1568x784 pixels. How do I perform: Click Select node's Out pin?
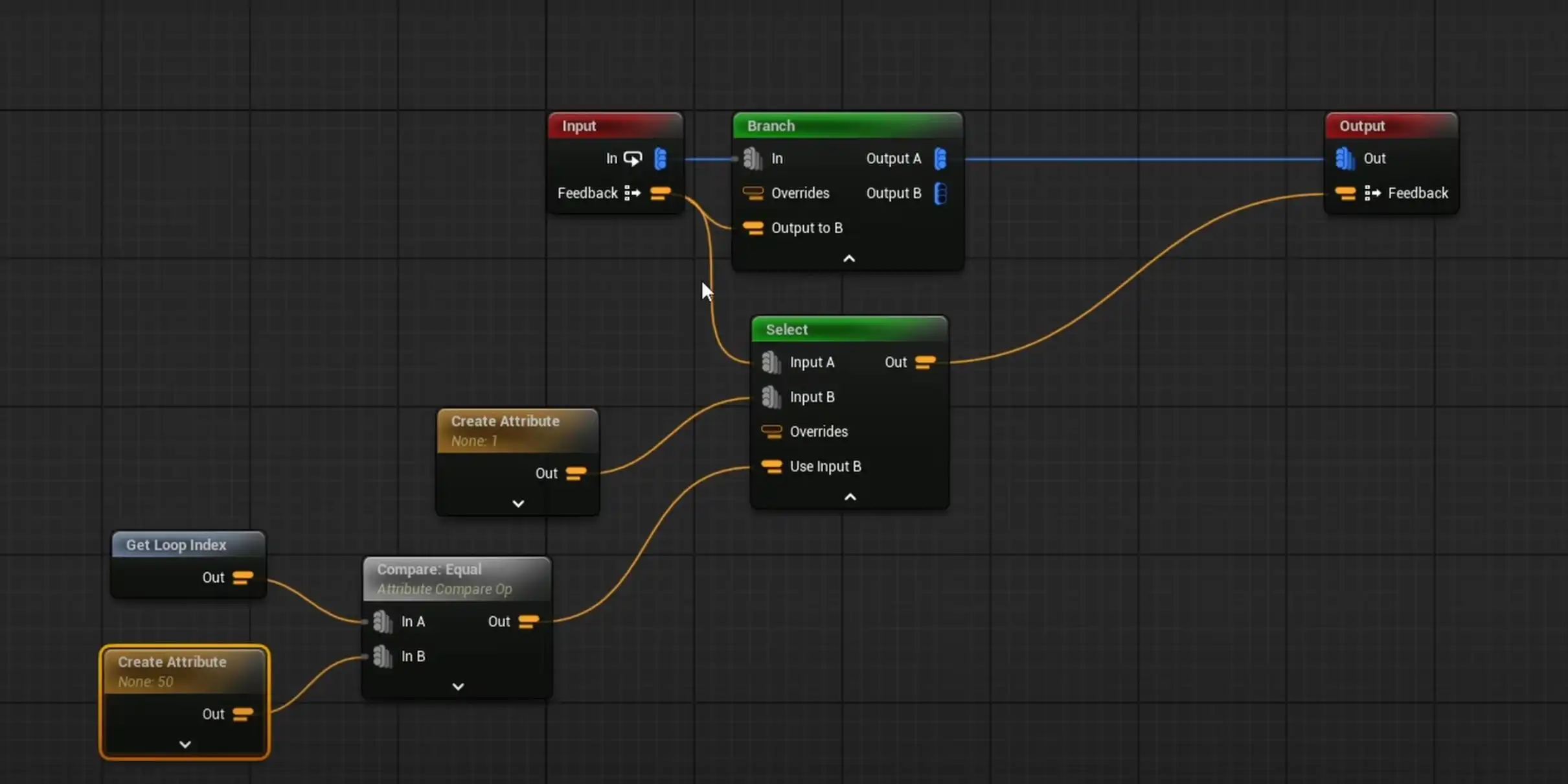click(x=925, y=362)
